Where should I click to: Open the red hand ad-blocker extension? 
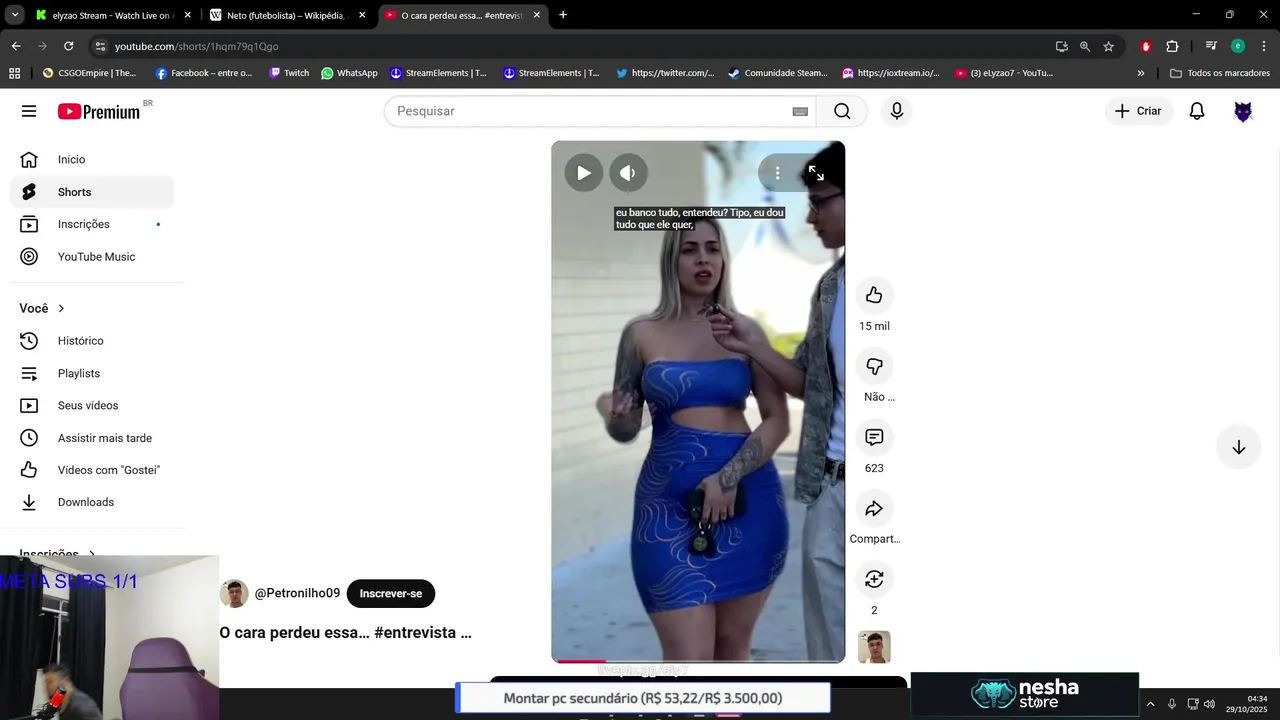click(x=1146, y=46)
